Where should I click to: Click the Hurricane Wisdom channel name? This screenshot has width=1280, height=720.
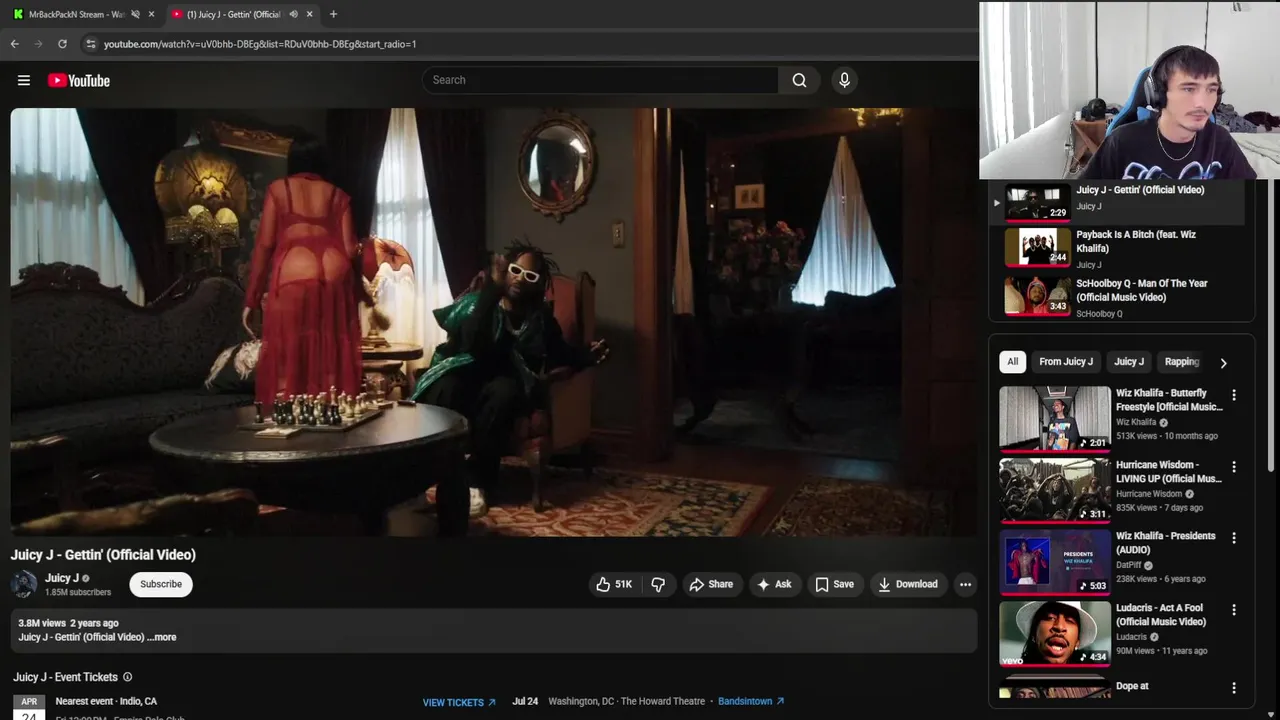pyautogui.click(x=1149, y=494)
